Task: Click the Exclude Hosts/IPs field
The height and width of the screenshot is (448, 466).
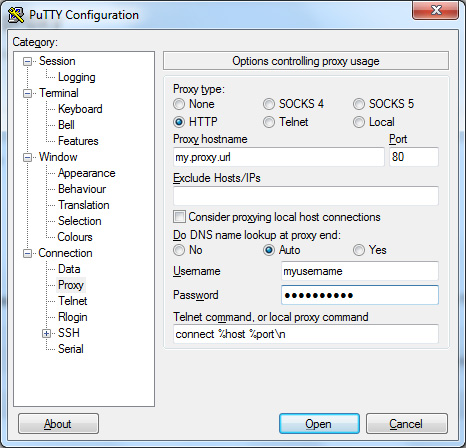Action: (x=306, y=196)
